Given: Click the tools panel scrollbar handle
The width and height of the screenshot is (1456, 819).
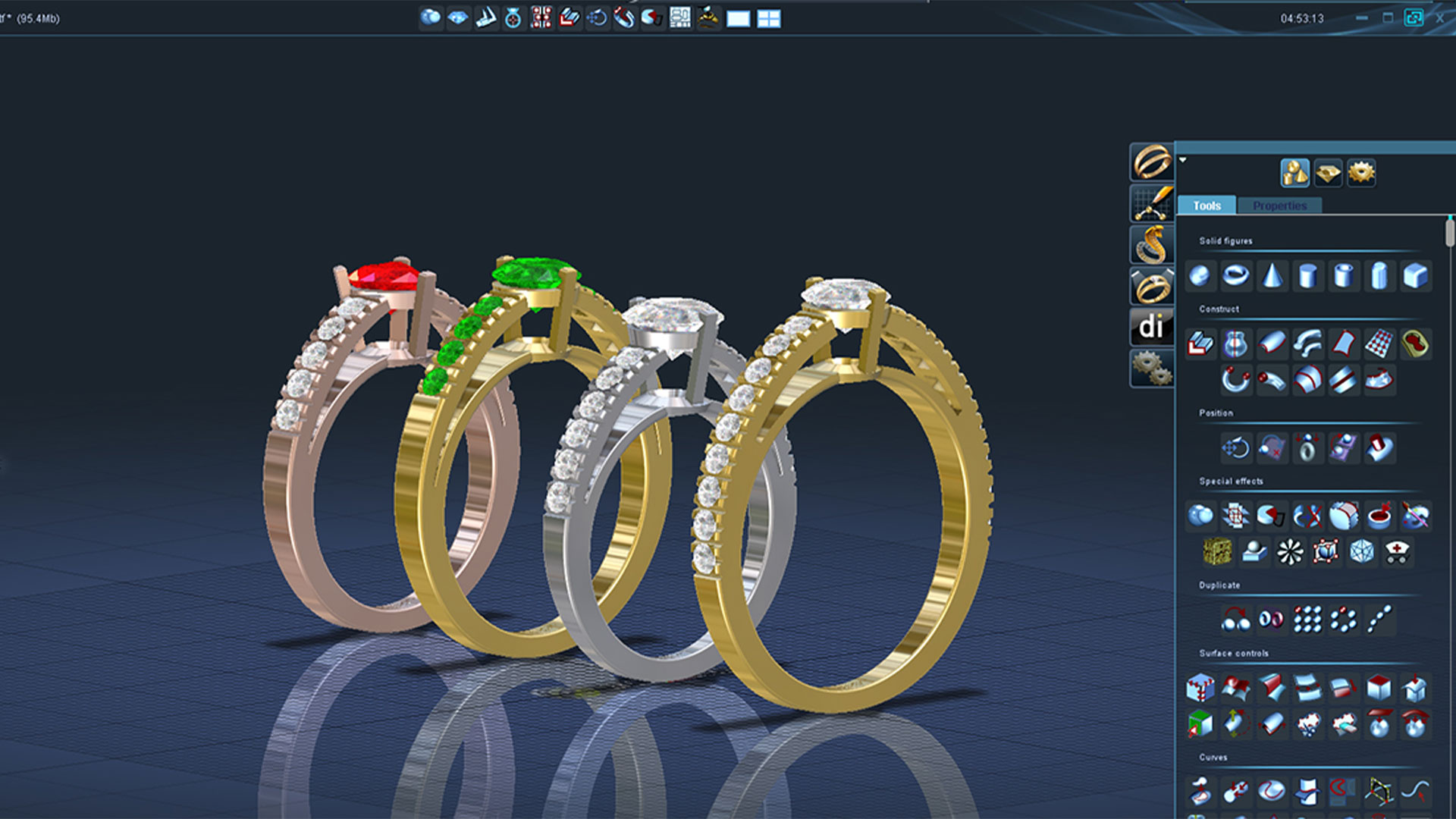Looking at the screenshot, I should (1450, 231).
